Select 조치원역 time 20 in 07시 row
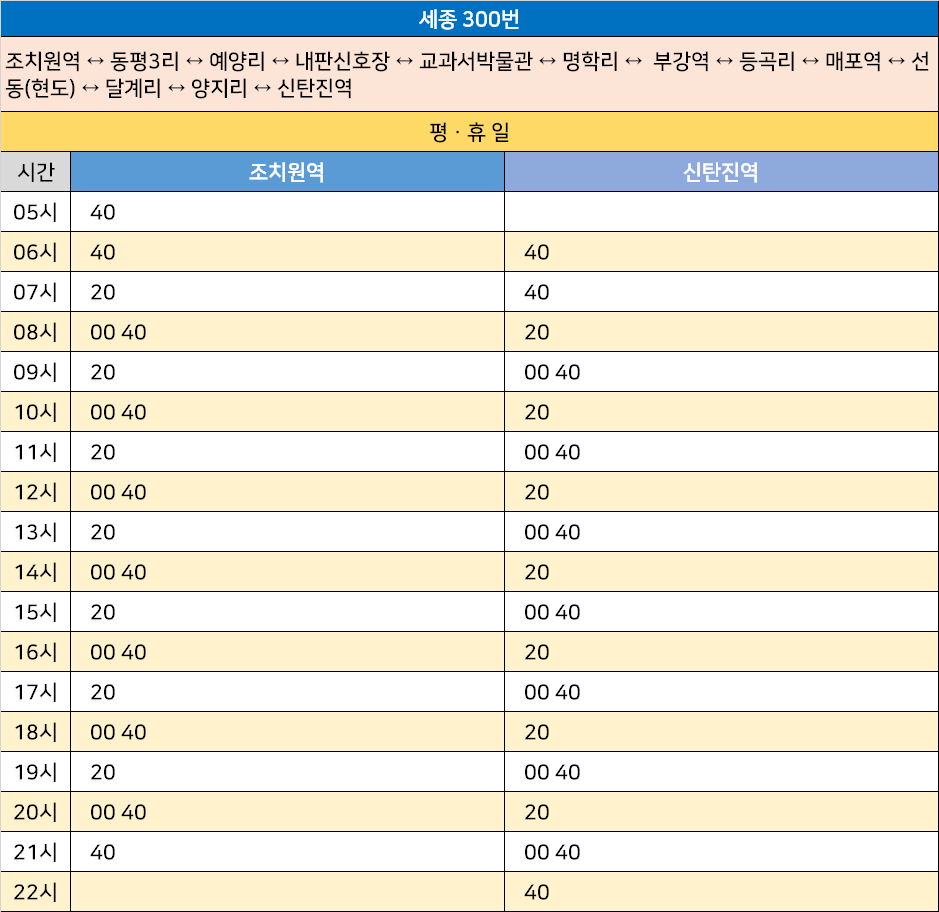 pyautogui.click(x=102, y=292)
